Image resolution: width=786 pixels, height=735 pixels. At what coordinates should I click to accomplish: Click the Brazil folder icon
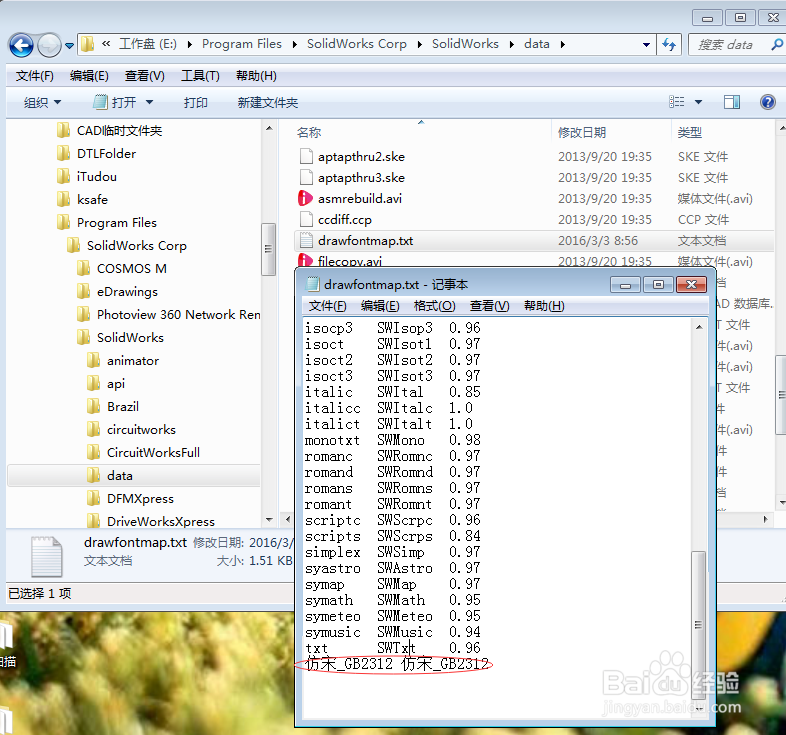[x=94, y=407]
